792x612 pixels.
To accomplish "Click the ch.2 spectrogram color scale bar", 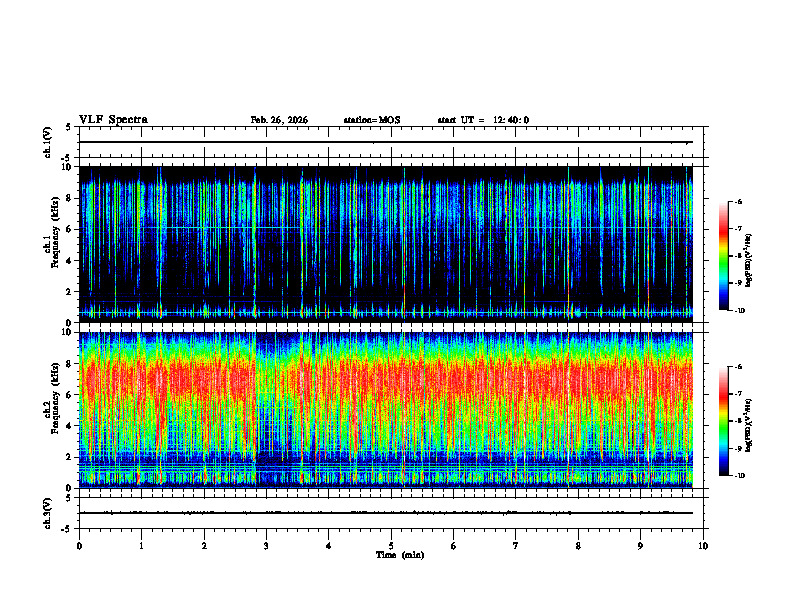I will [x=723, y=421].
